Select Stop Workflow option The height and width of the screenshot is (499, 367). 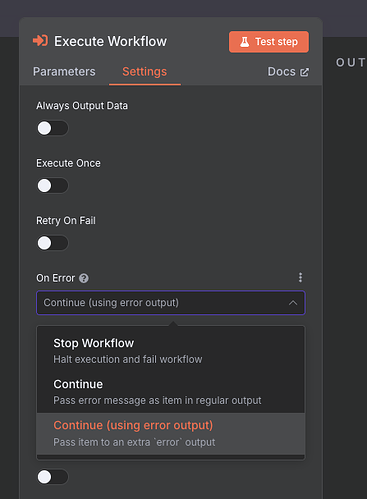point(171,351)
